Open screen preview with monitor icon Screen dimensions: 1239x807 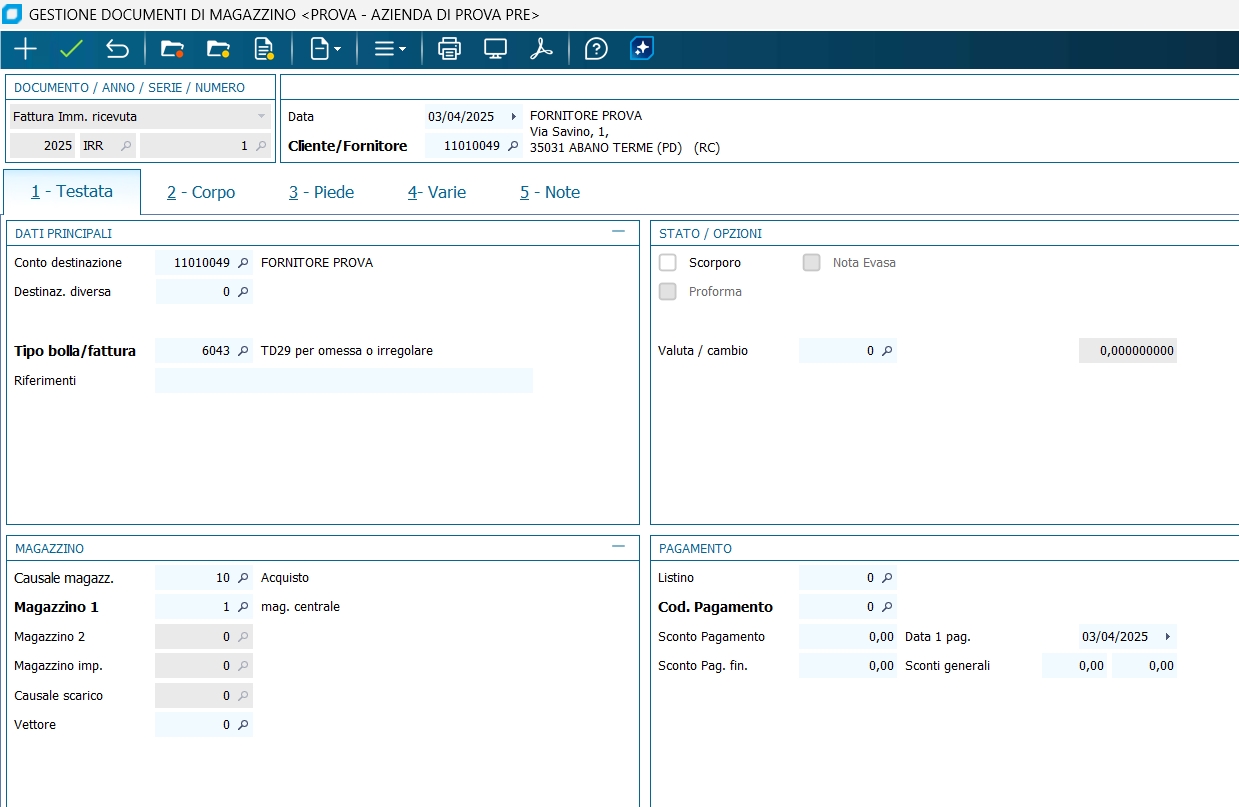click(495, 49)
